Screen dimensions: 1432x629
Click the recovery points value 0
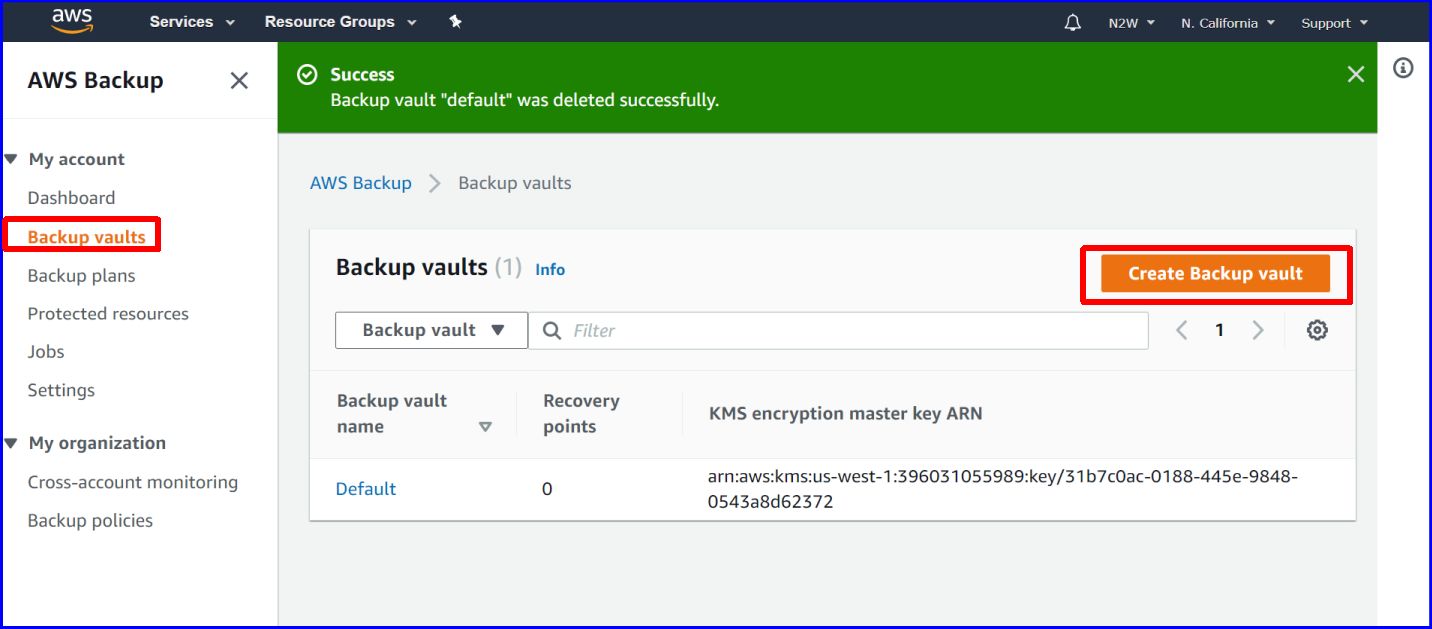547,489
